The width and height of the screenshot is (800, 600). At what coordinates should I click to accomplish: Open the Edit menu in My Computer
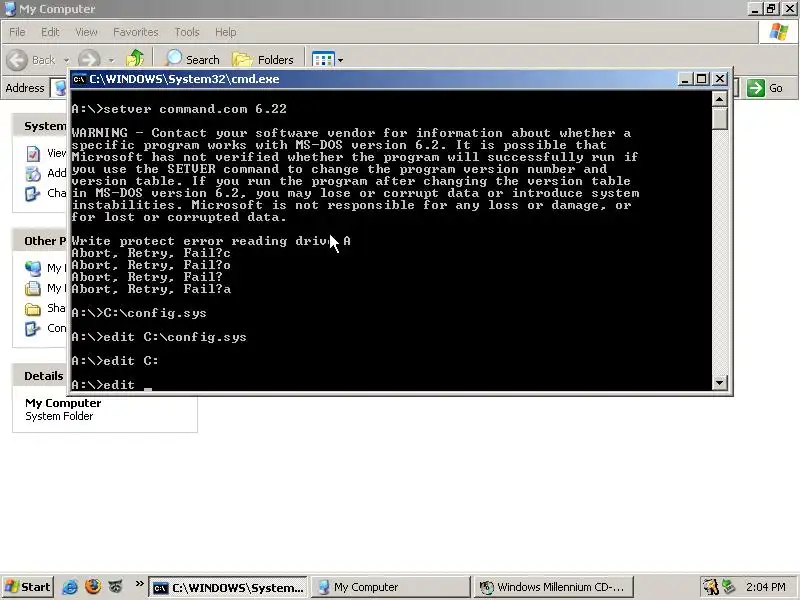(50, 32)
